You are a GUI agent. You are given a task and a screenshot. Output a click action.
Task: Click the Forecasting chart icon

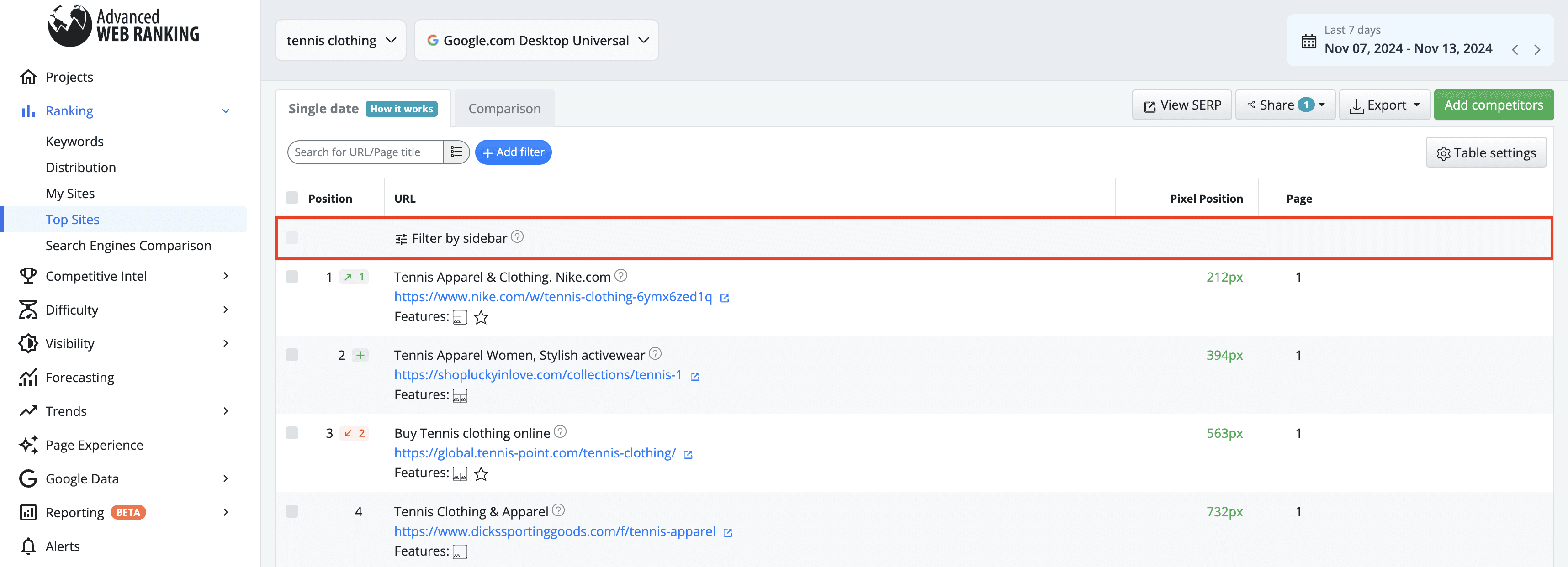click(28, 377)
